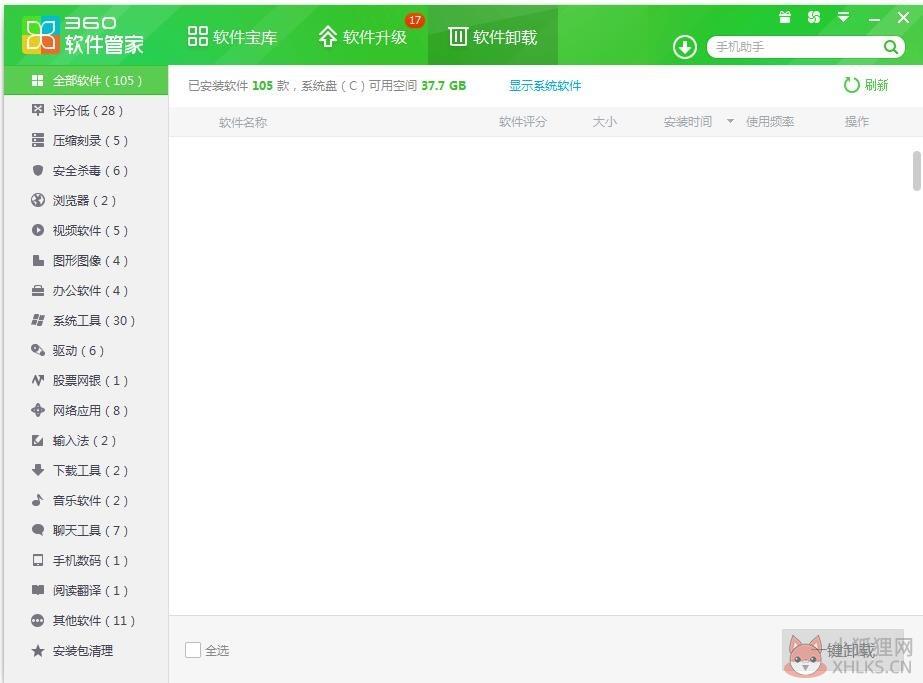Click the 驱动 gears icon
This screenshot has width=923, height=683.
tap(38, 350)
